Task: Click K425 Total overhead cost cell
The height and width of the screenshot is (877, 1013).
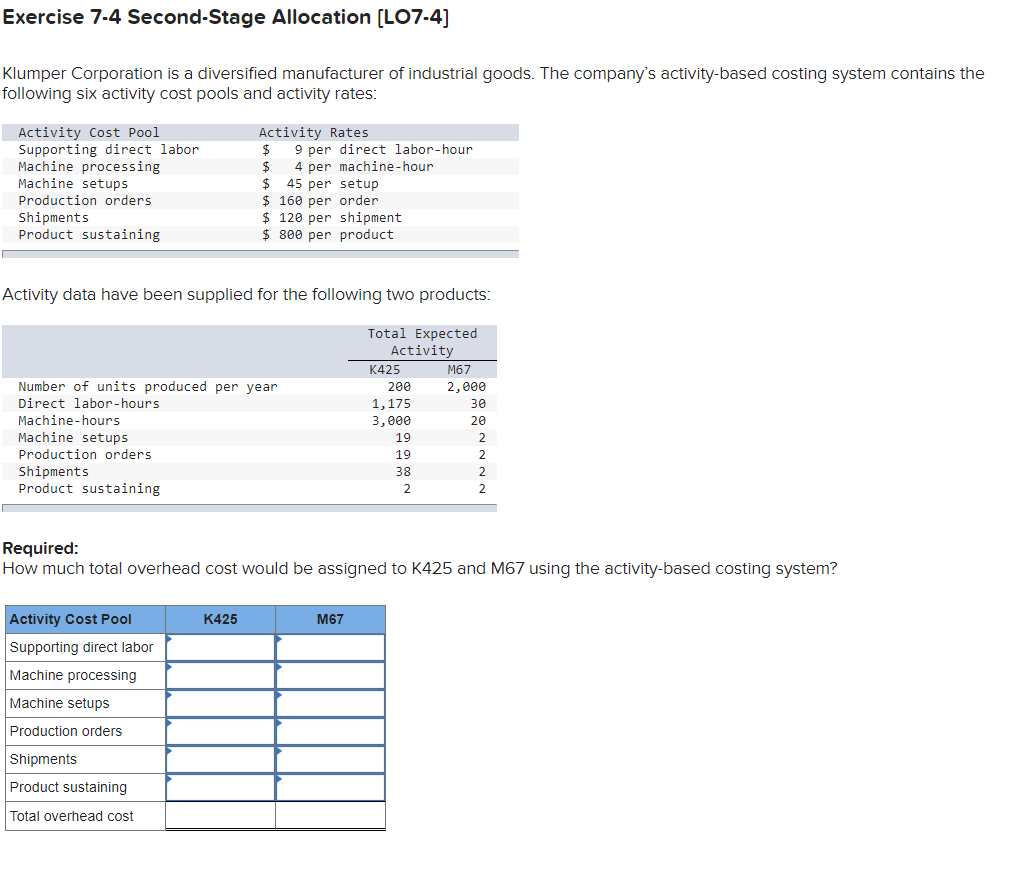Action: point(220,816)
